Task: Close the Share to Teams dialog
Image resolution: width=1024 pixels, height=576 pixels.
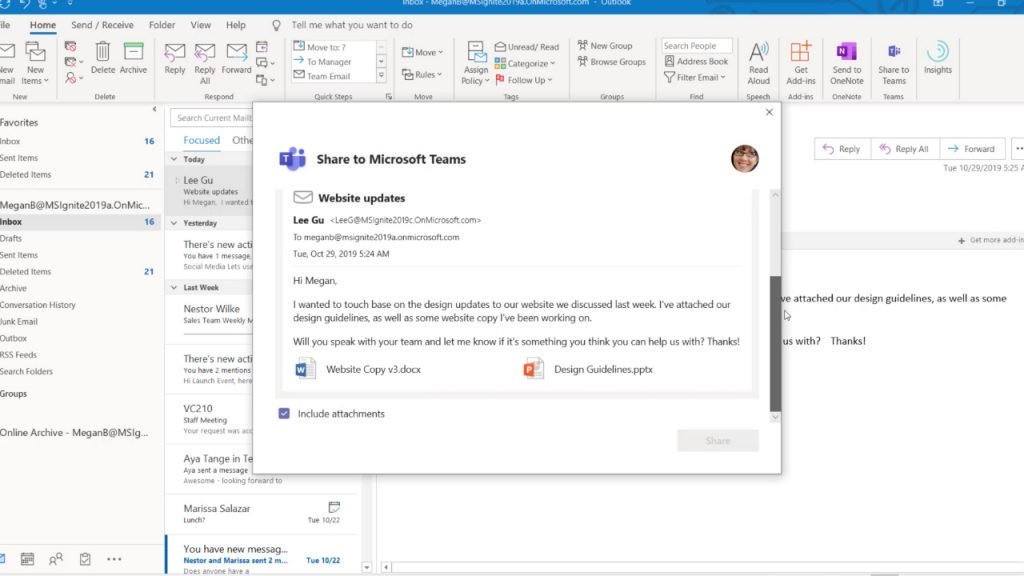Action: [x=769, y=112]
